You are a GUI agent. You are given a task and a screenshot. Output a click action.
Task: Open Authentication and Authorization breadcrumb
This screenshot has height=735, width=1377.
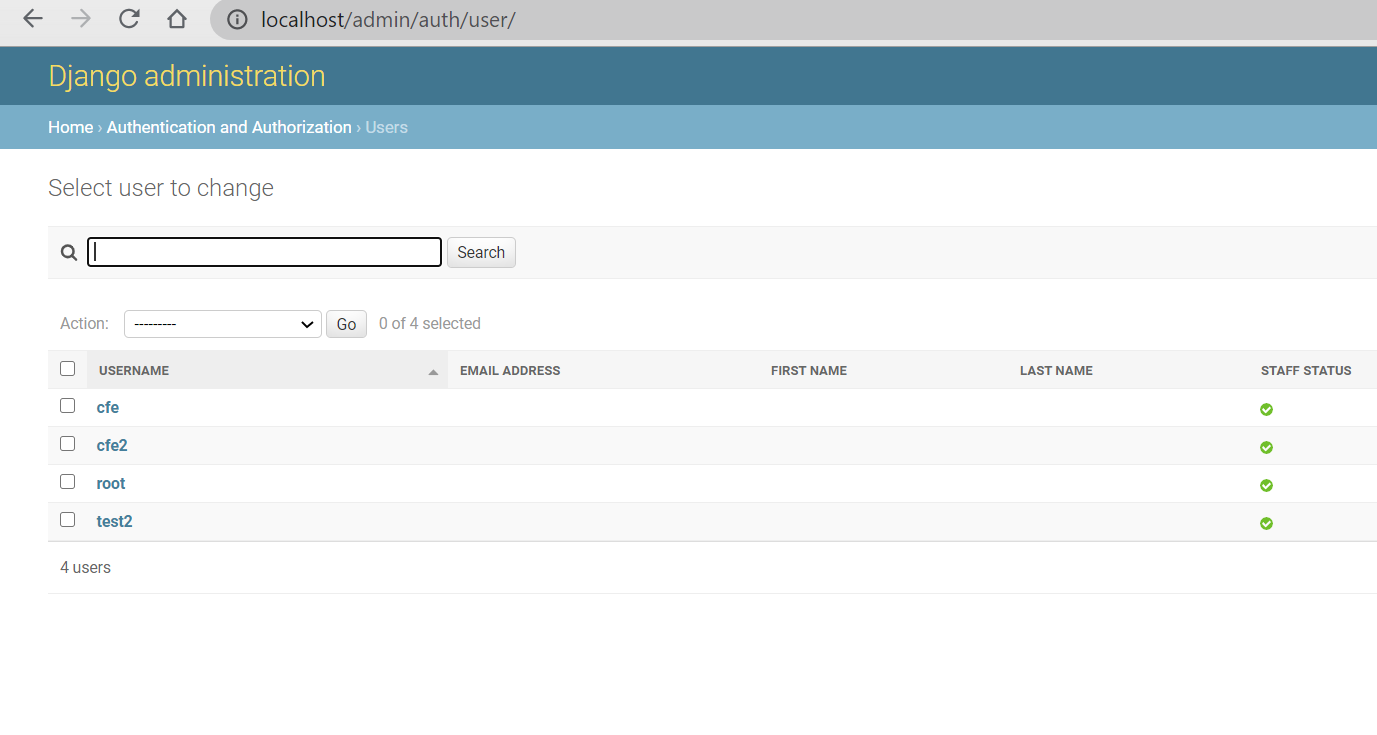pos(229,127)
